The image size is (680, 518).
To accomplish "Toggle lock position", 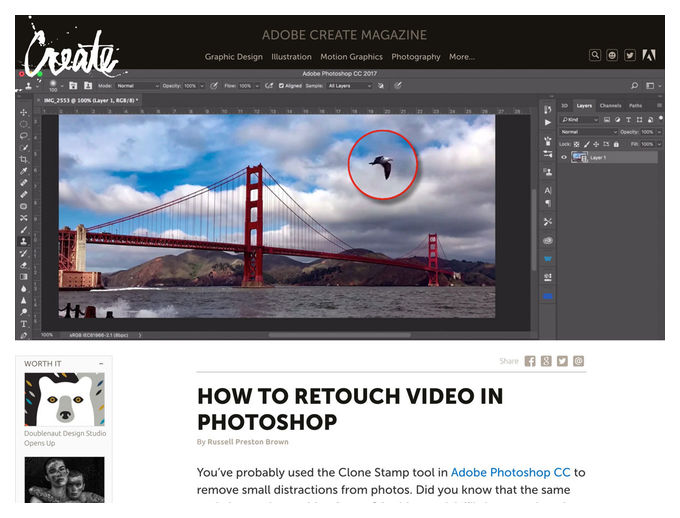I will click(596, 144).
